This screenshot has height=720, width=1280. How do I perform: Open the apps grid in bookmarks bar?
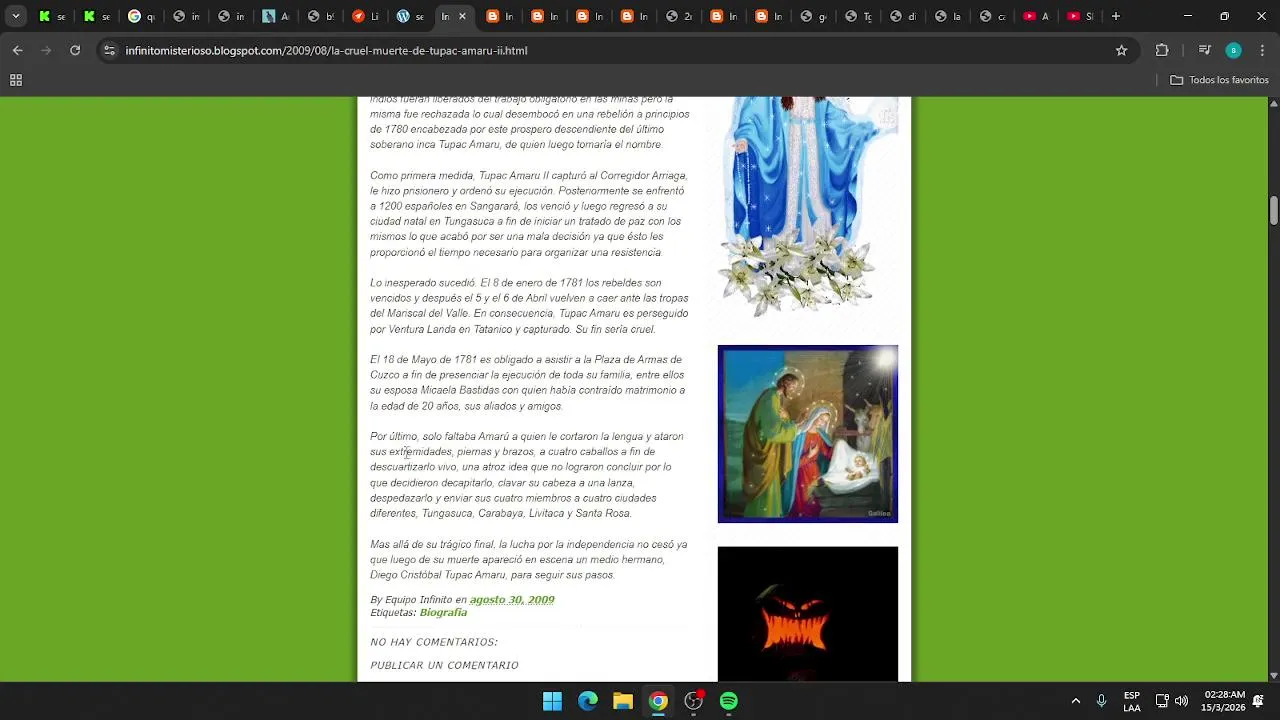(x=16, y=80)
